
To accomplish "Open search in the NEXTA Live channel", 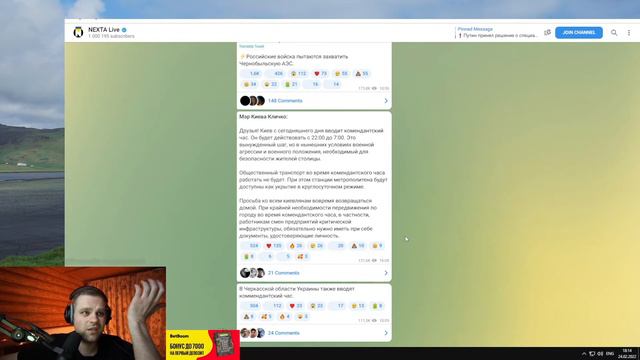I will pyautogui.click(x=614, y=33).
